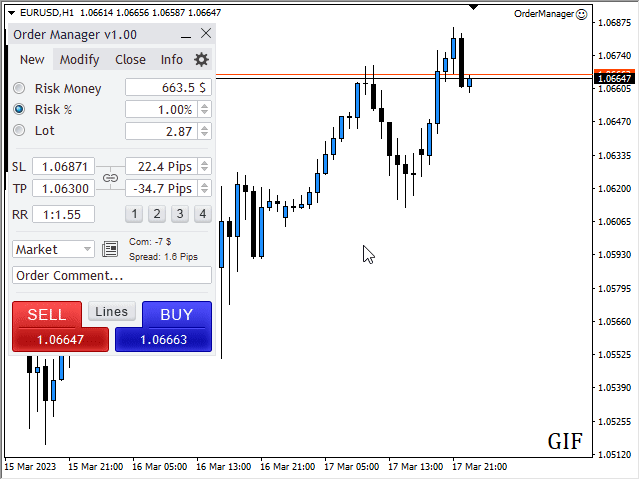Click the 17 Mar 21:00 time label
640x480 pixels.
[480, 466]
